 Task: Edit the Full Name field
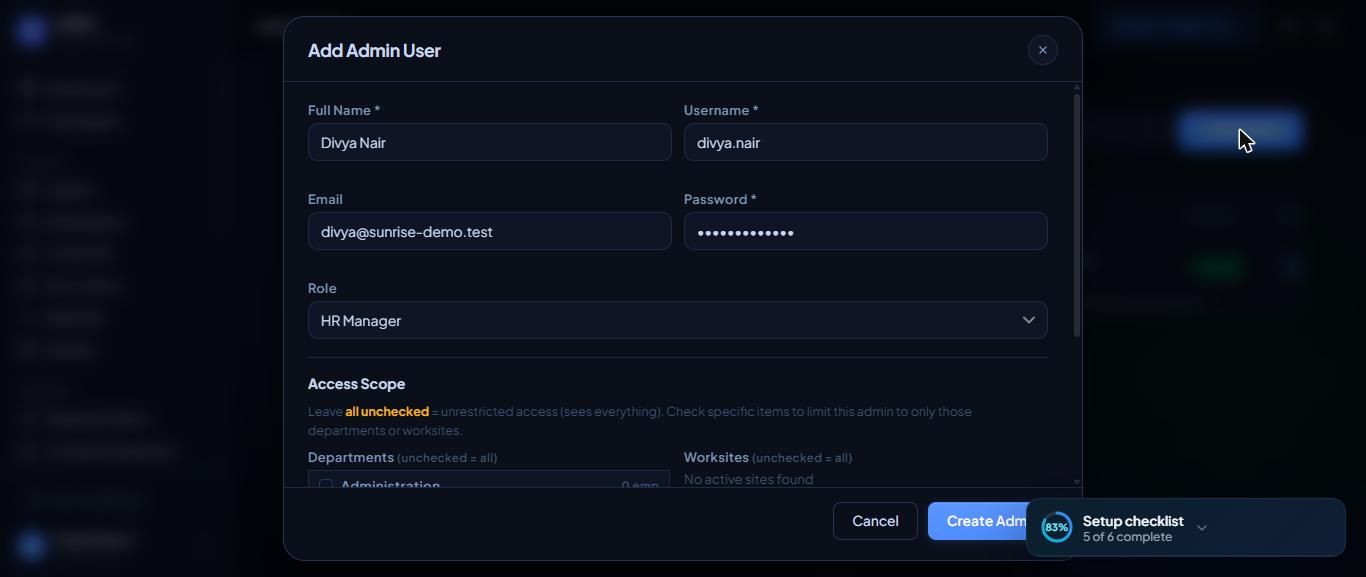click(489, 142)
